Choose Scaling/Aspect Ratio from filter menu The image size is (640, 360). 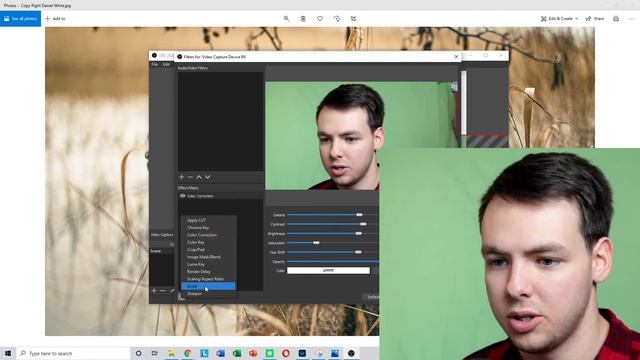(x=209, y=279)
